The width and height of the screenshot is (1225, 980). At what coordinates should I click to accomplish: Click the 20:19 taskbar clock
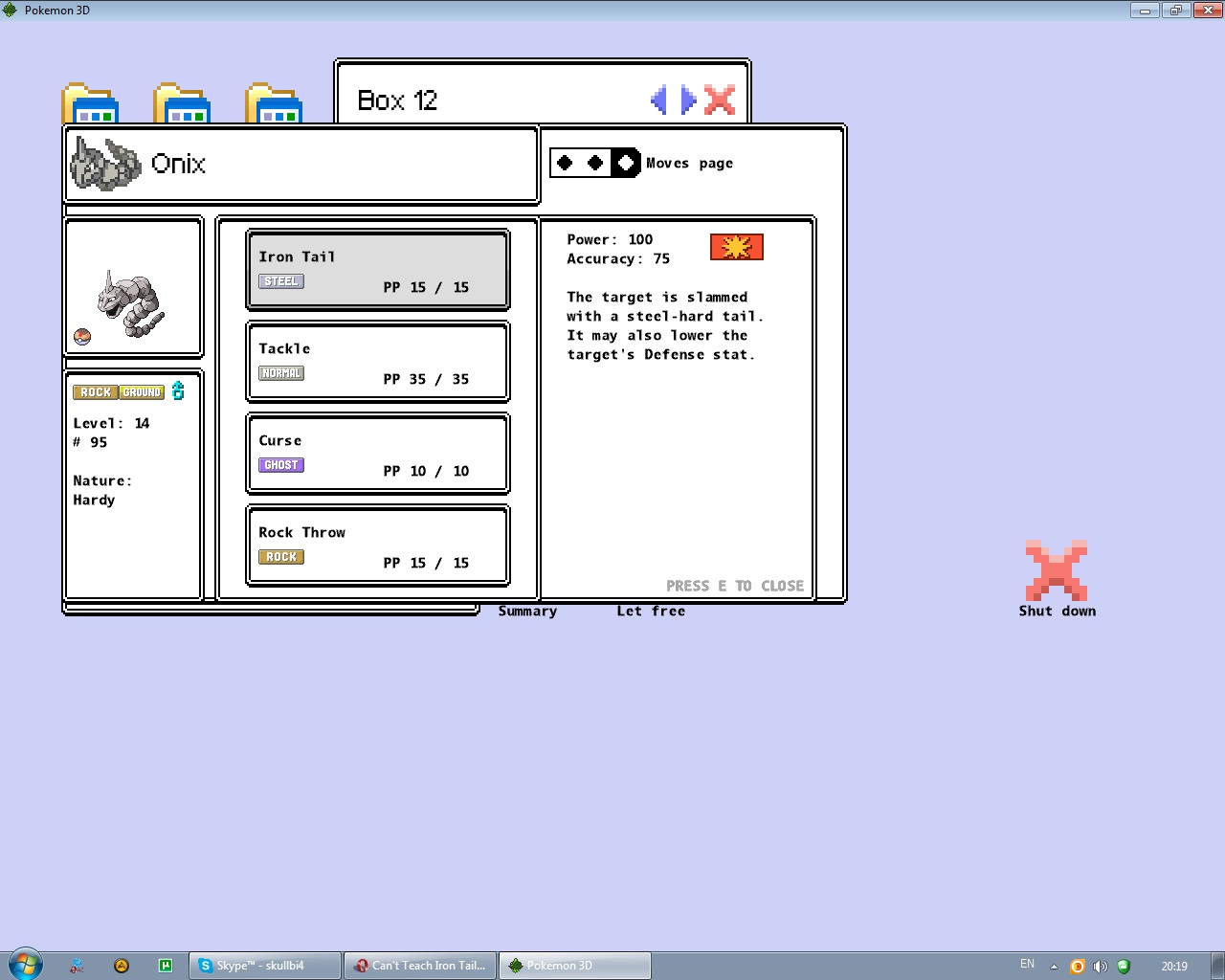[x=1174, y=967]
